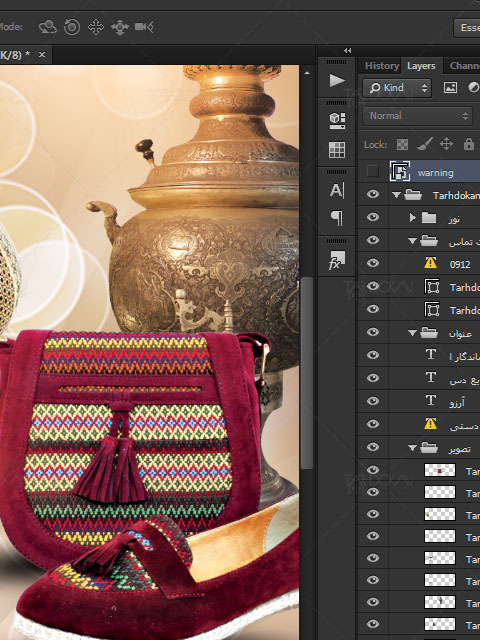Screen dimensions: 480x640
Task: Select the 3D video camera icon
Action: pos(144,27)
